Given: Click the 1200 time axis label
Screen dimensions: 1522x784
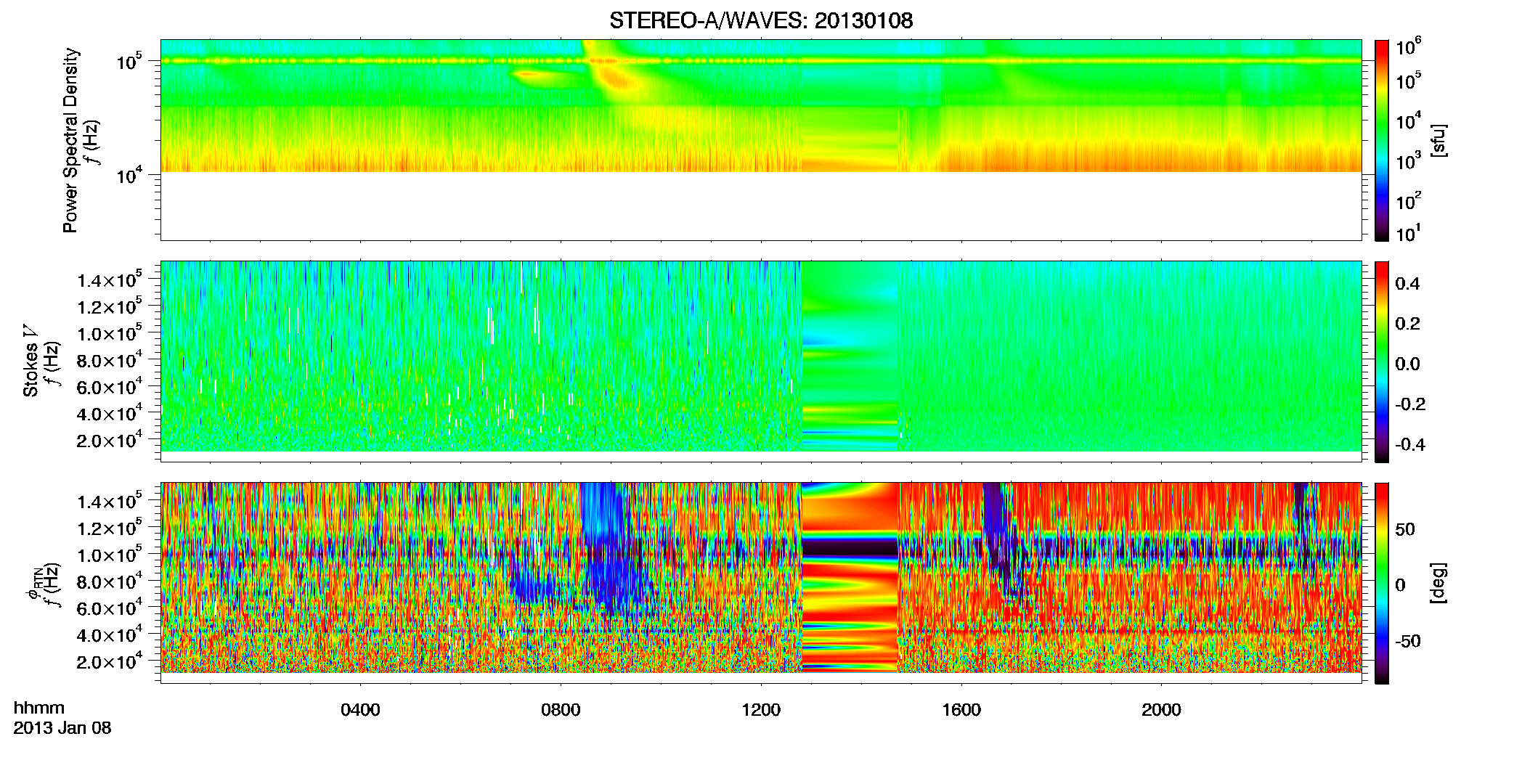Looking at the screenshot, I should (761, 710).
